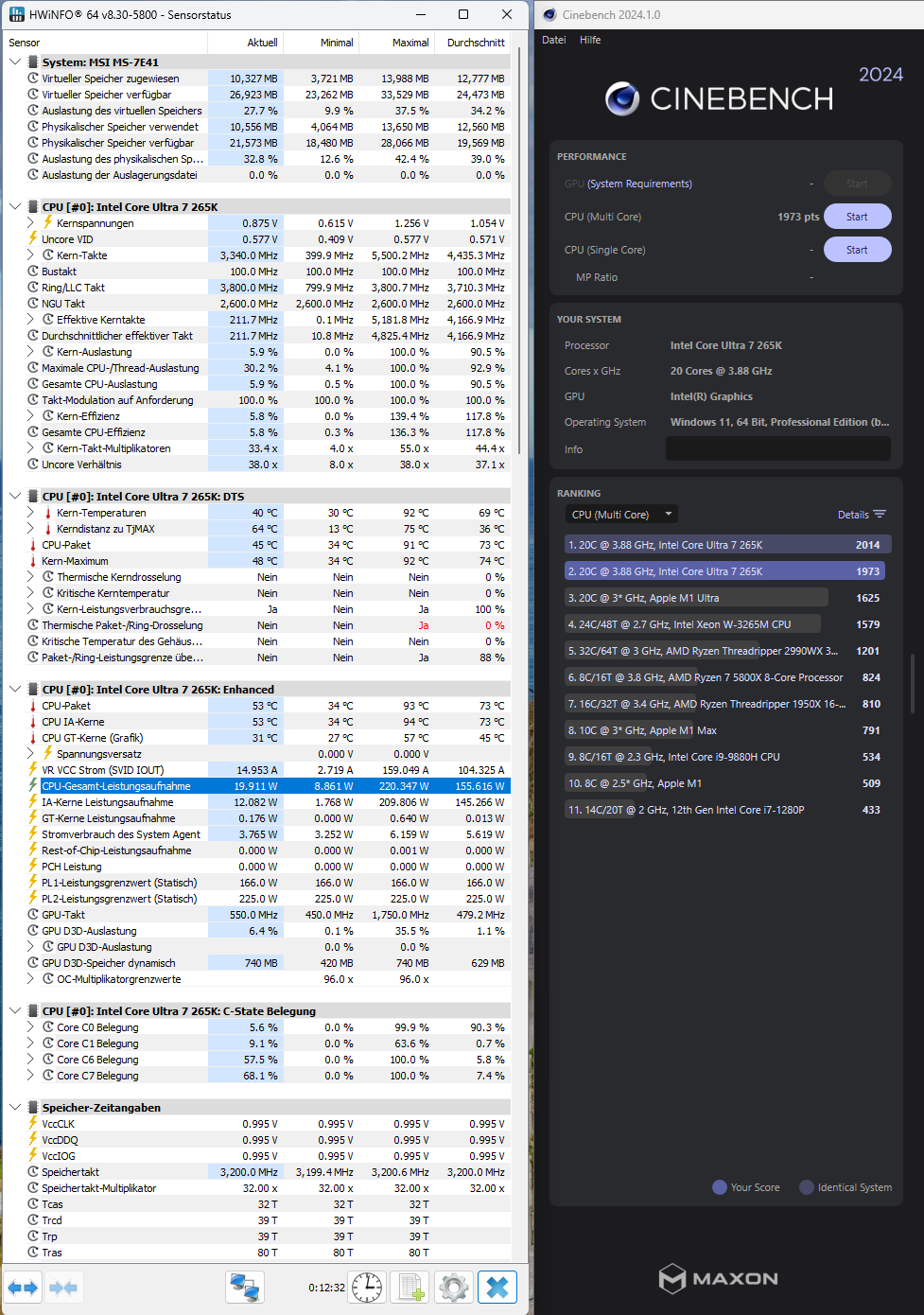Open the Datei menu in Cinebench
The image size is (924, 1315).
553,40
